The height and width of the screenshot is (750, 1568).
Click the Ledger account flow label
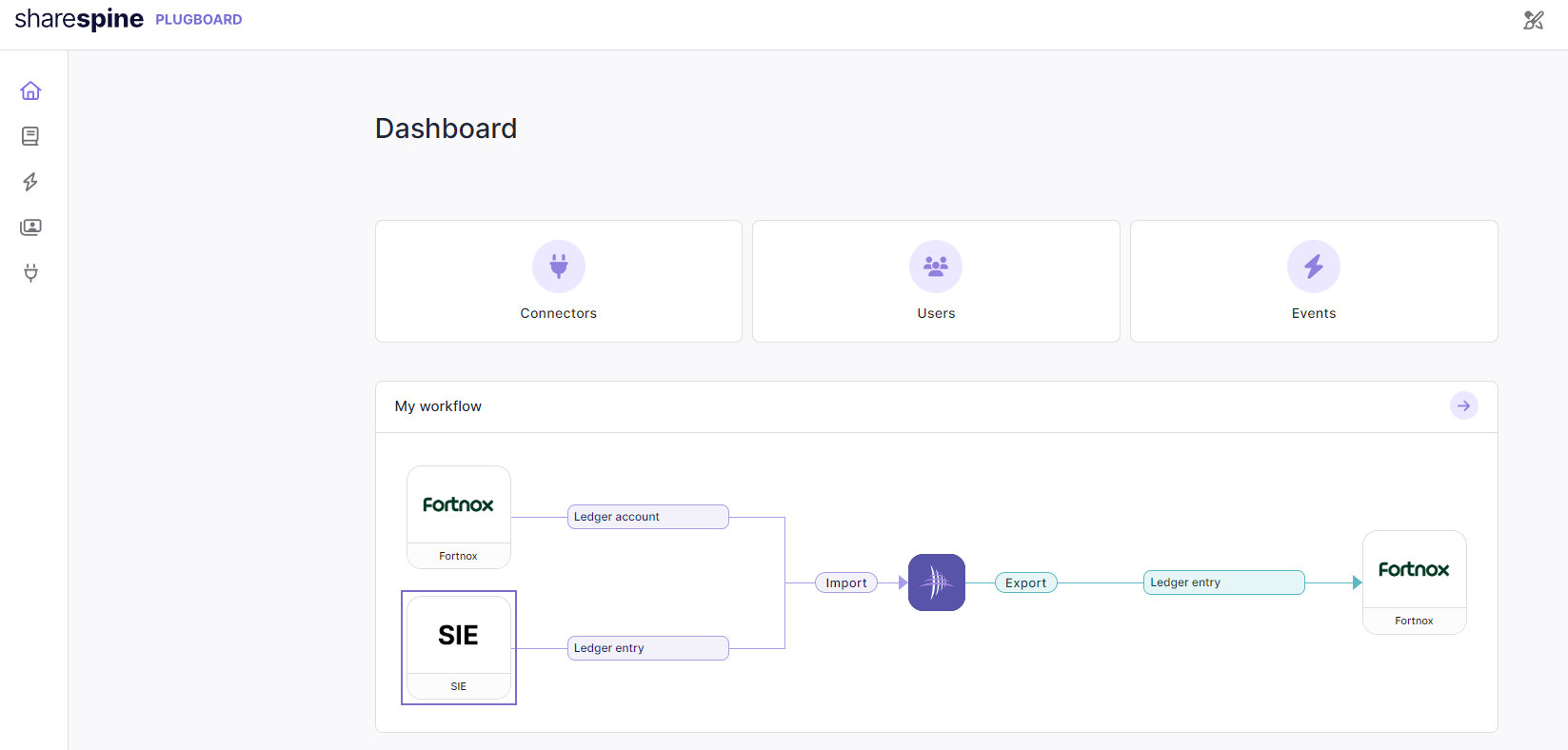648,517
